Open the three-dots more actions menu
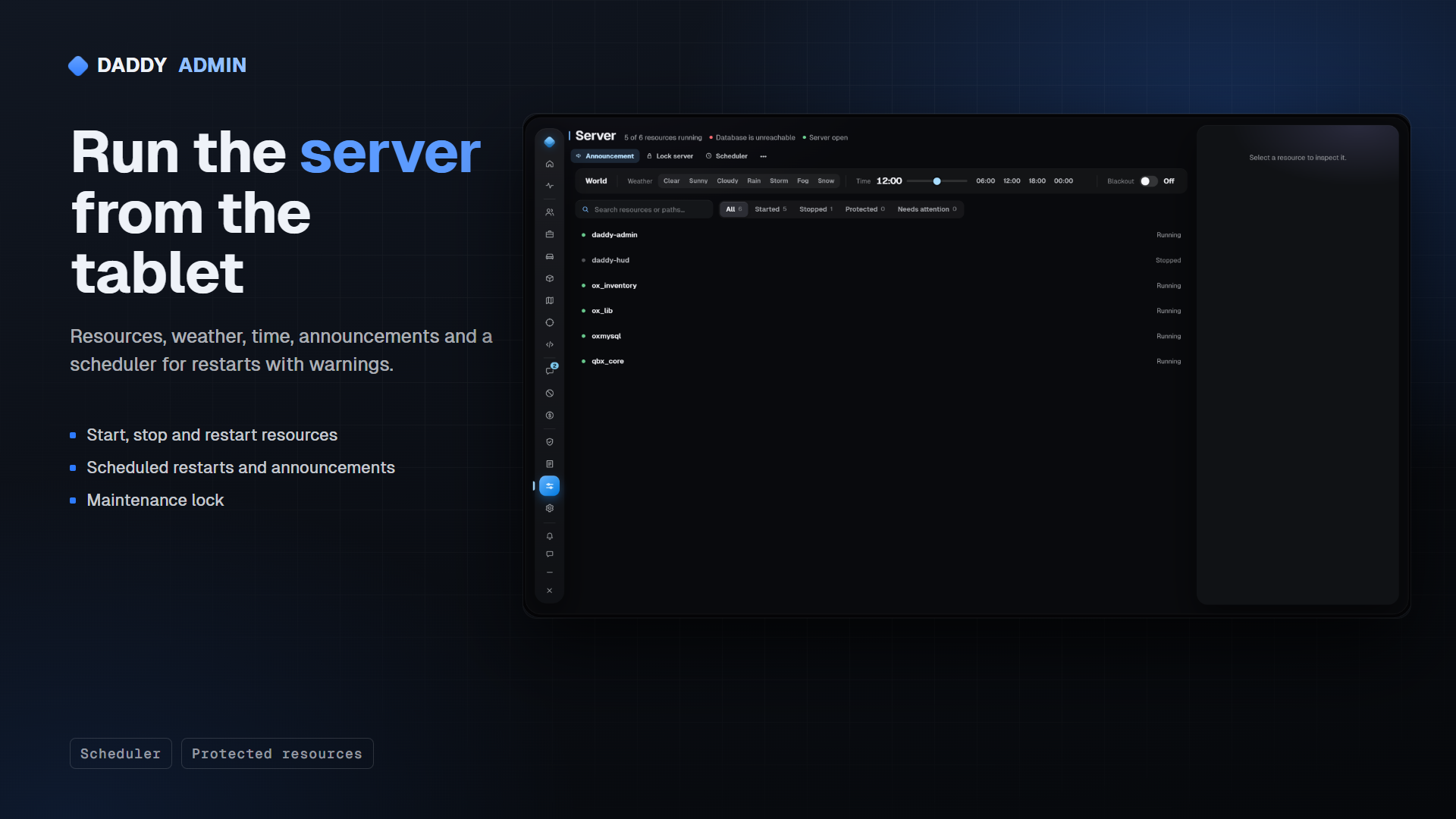This screenshot has width=1456, height=819. pos(763,156)
